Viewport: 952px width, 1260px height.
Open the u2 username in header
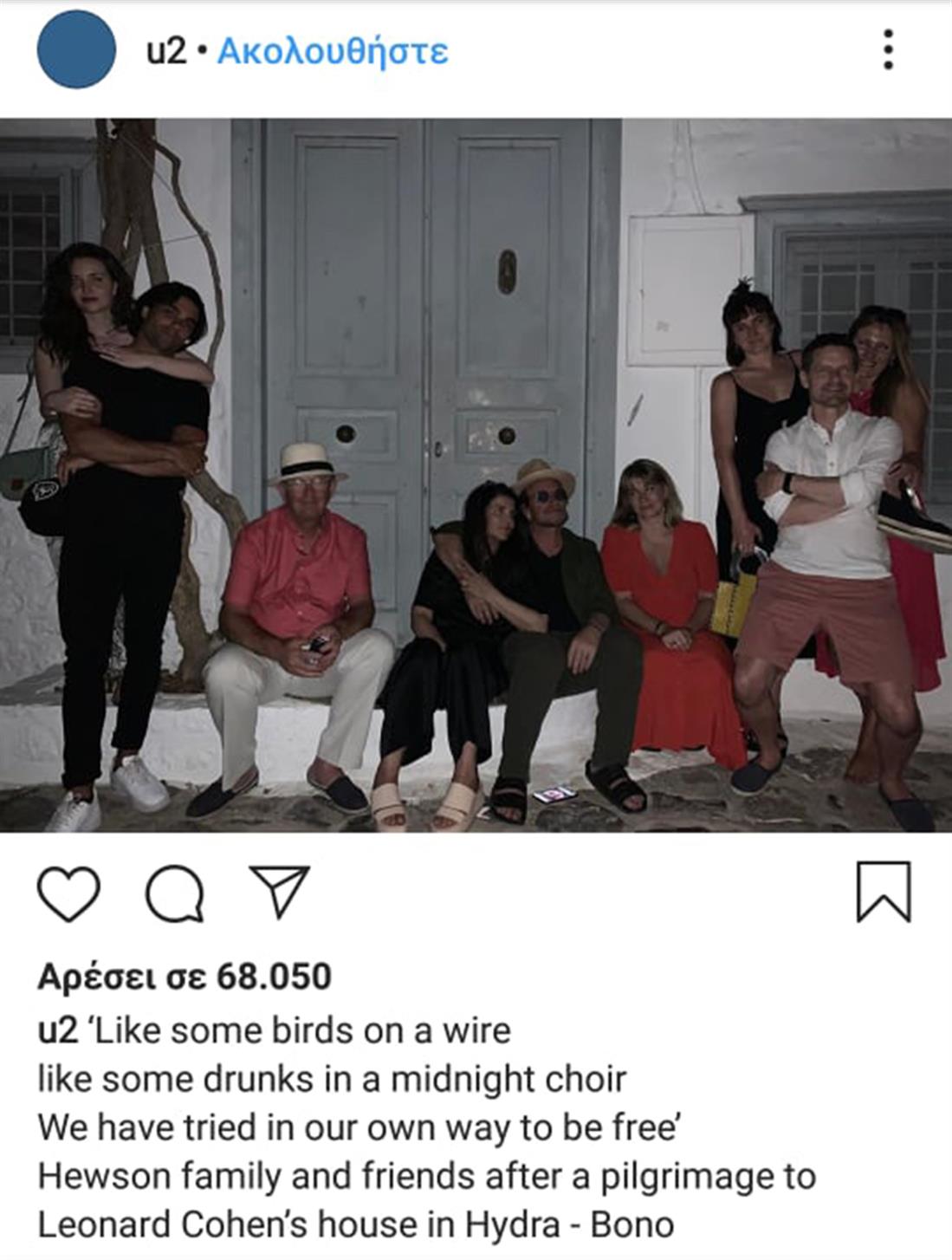click(166, 51)
